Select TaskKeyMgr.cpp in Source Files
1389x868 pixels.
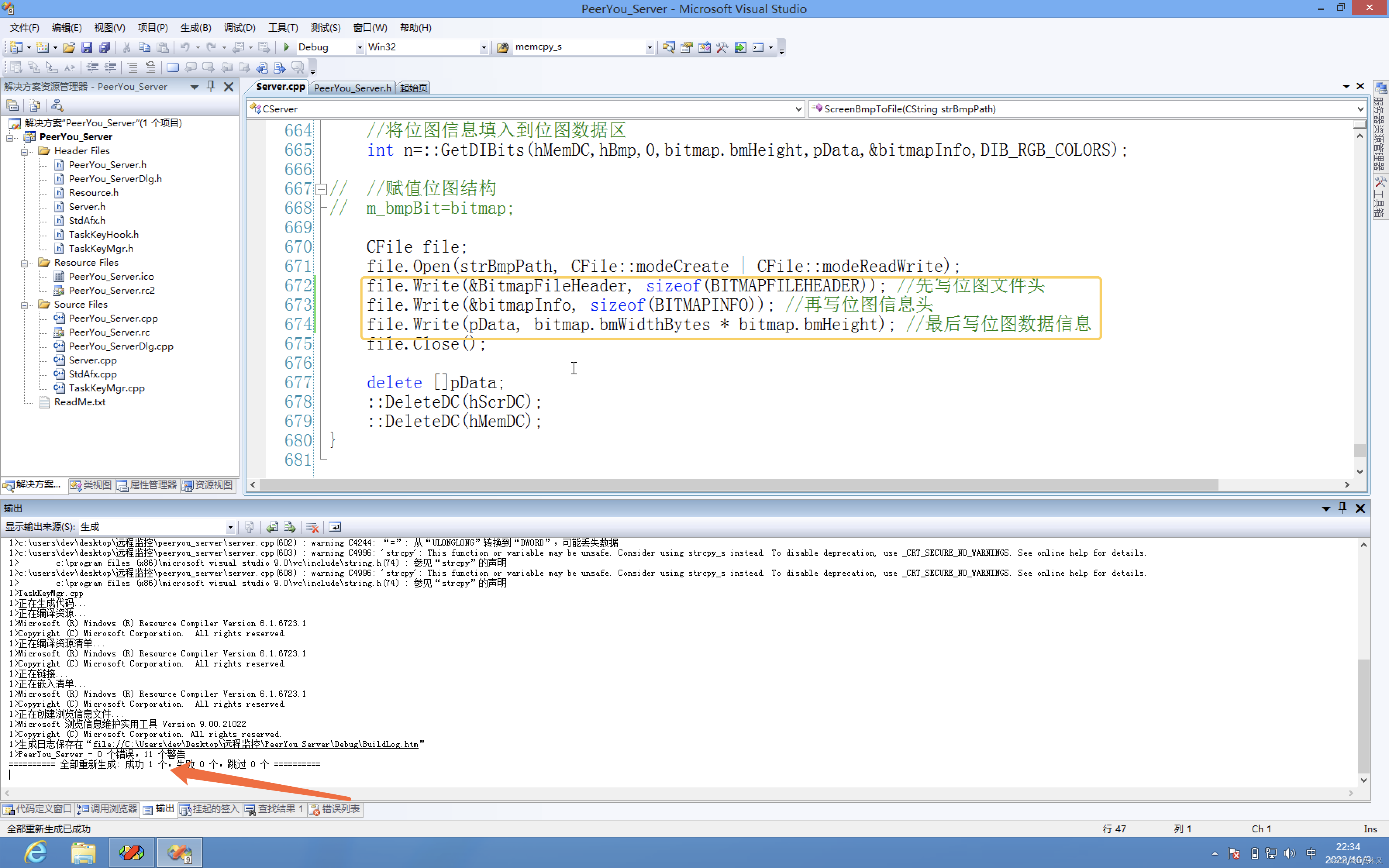coord(106,388)
